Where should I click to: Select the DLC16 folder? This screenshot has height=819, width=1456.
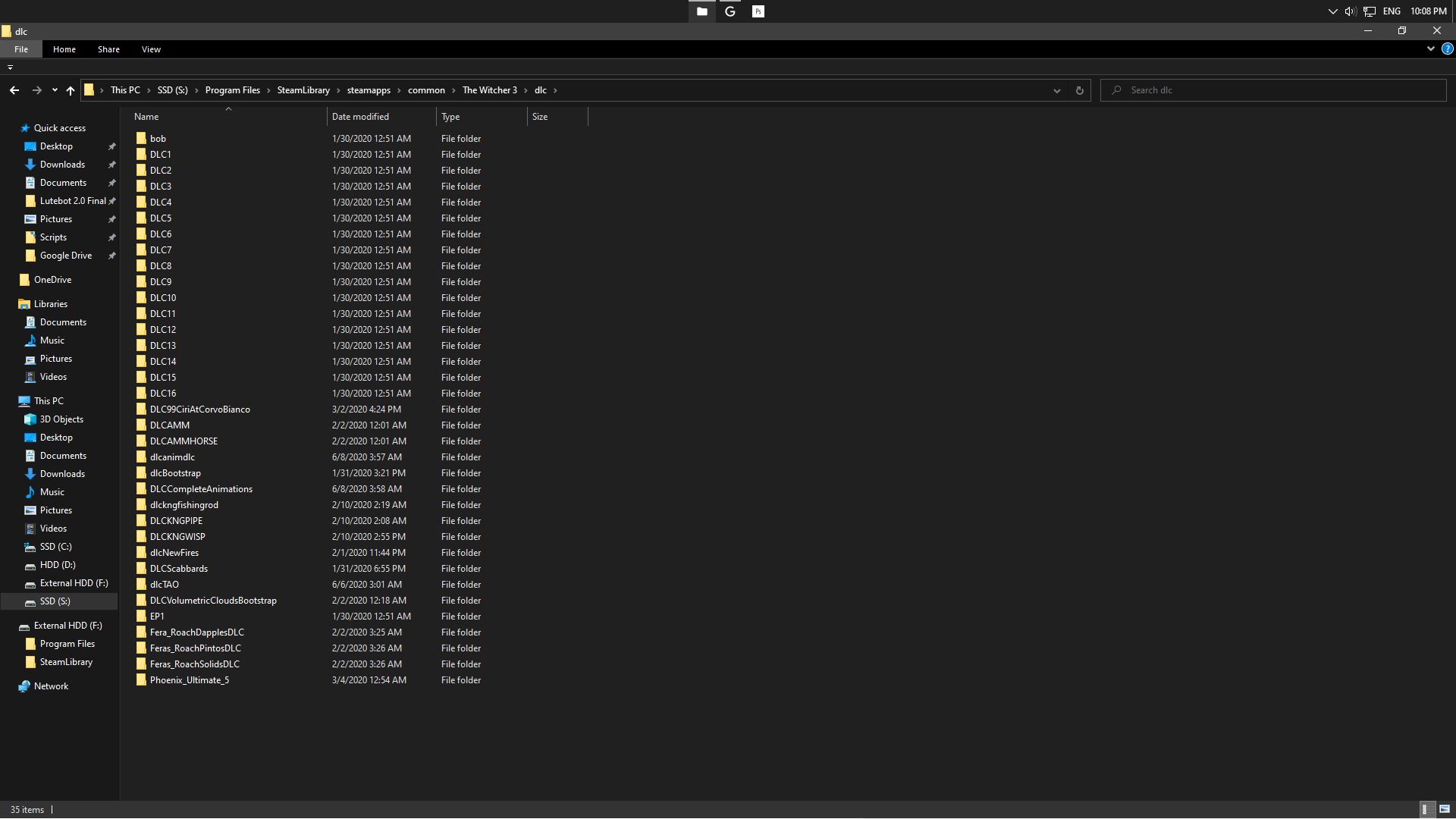click(162, 394)
